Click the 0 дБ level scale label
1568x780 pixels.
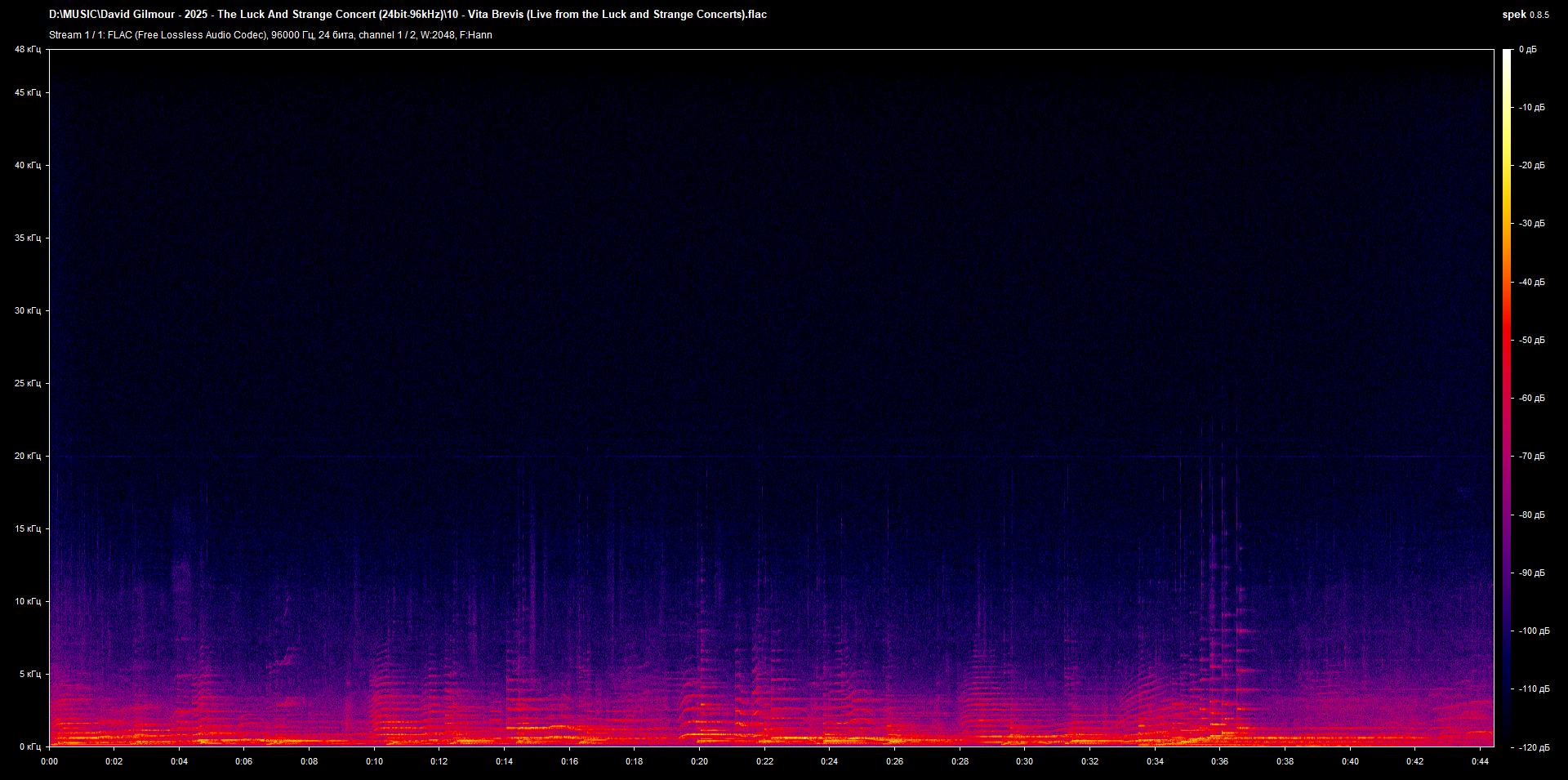point(1528,50)
